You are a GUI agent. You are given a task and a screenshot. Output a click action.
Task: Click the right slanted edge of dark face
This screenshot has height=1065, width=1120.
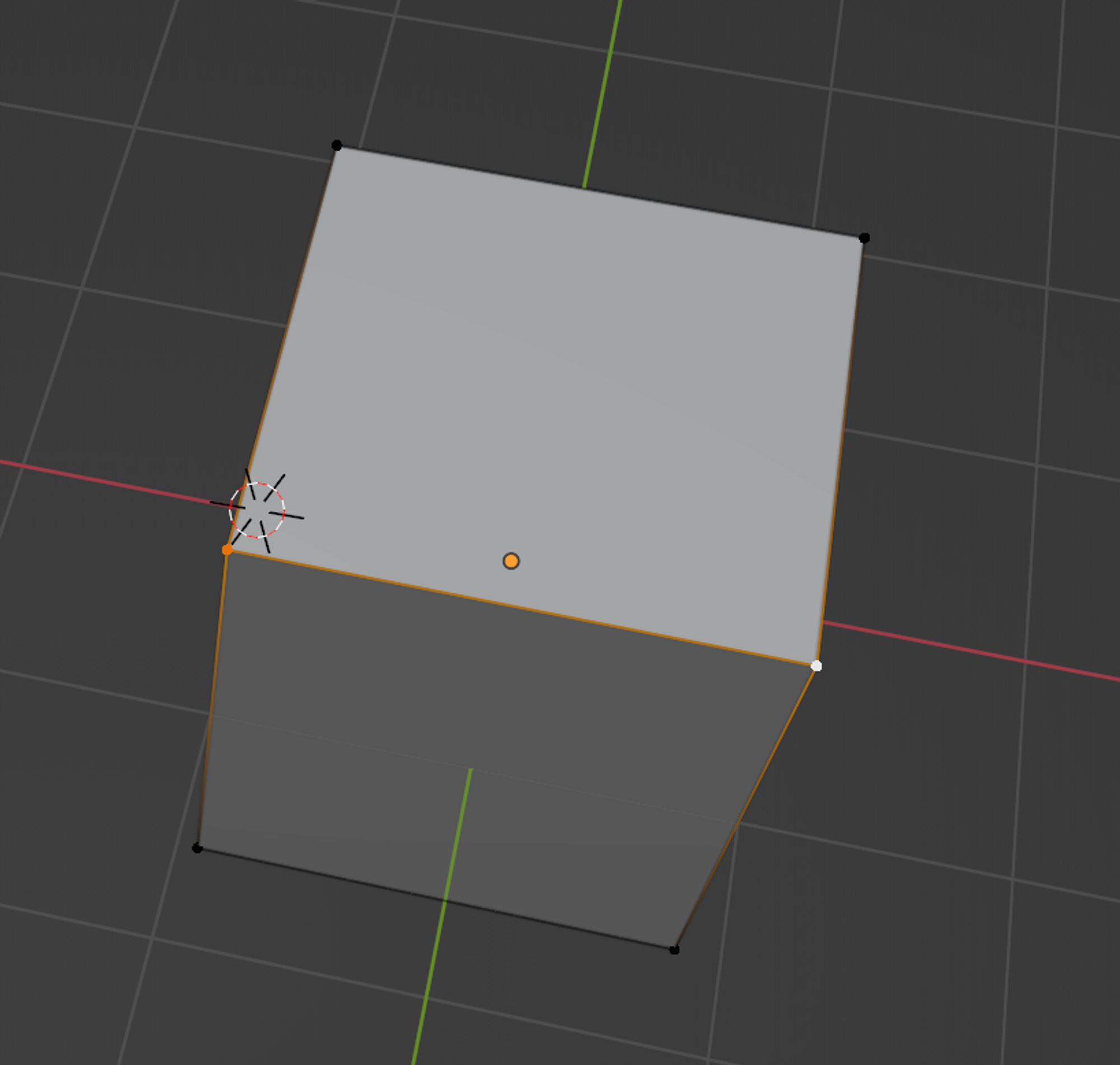(x=745, y=808)
